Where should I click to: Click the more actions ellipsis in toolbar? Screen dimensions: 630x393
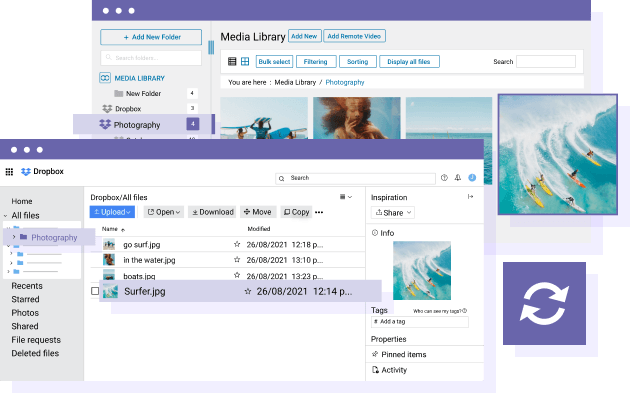click(x=319, y=212)
